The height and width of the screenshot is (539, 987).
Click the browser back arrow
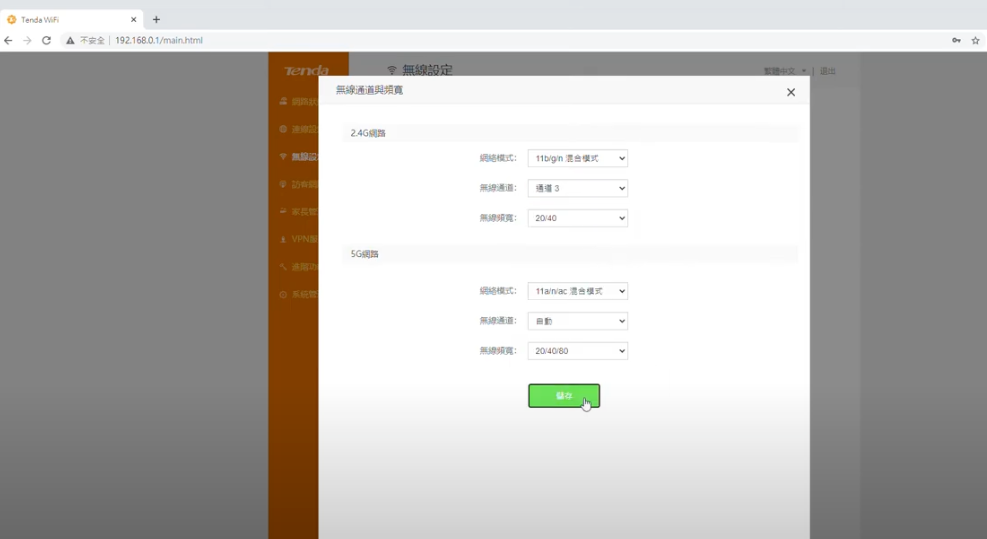(x=8, y=40)
